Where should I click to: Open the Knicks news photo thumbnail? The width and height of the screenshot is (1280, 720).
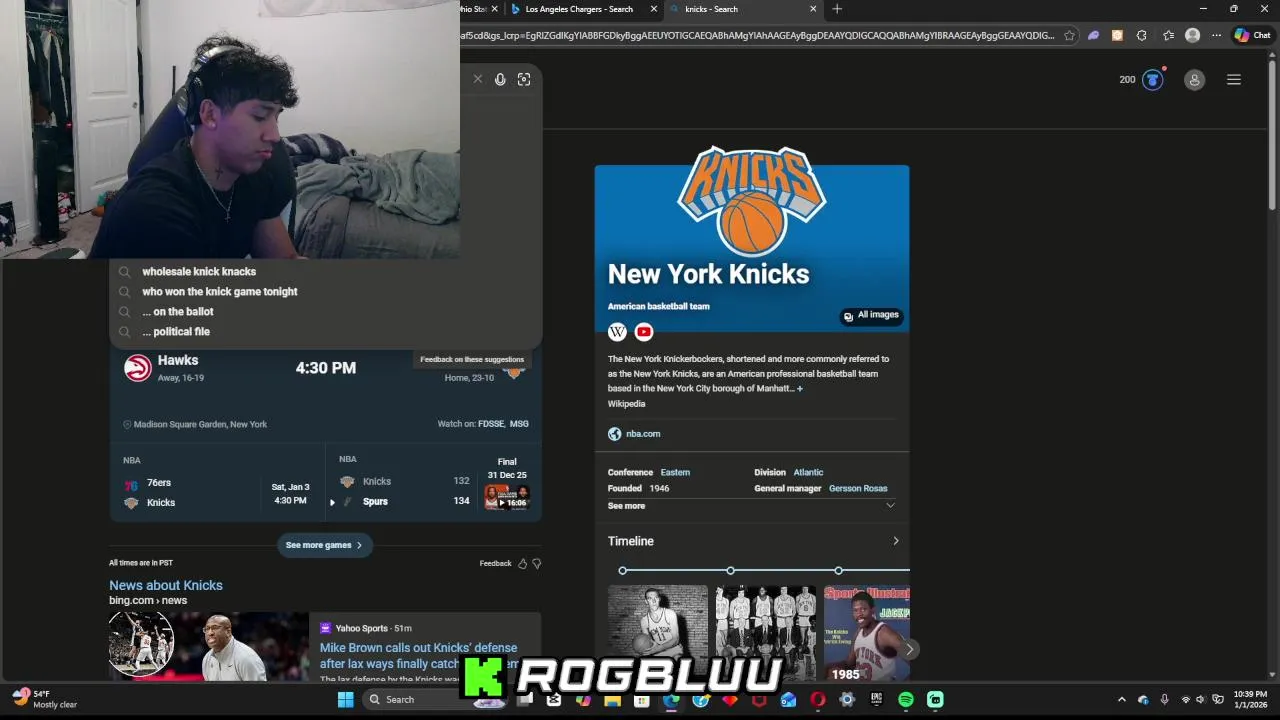pos(209,646)
